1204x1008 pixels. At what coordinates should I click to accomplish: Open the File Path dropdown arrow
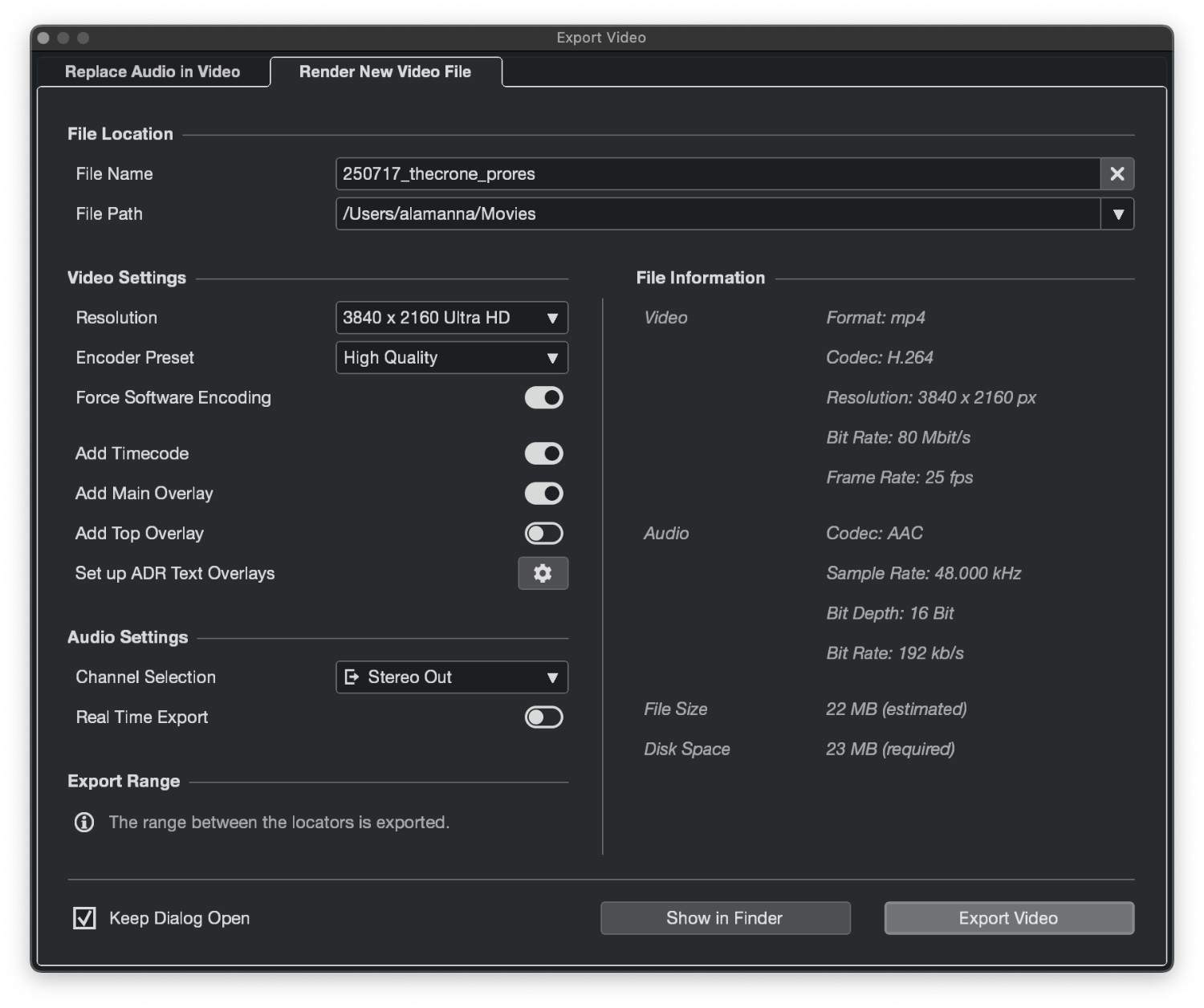click(x=1117, y=214)
